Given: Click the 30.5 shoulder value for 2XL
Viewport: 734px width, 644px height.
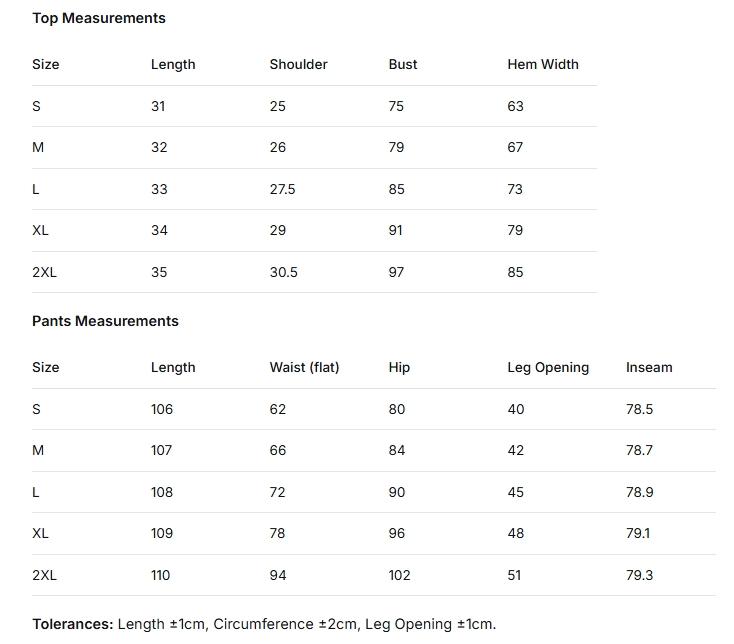Looking at the screenshot, I should coord(283,272).
